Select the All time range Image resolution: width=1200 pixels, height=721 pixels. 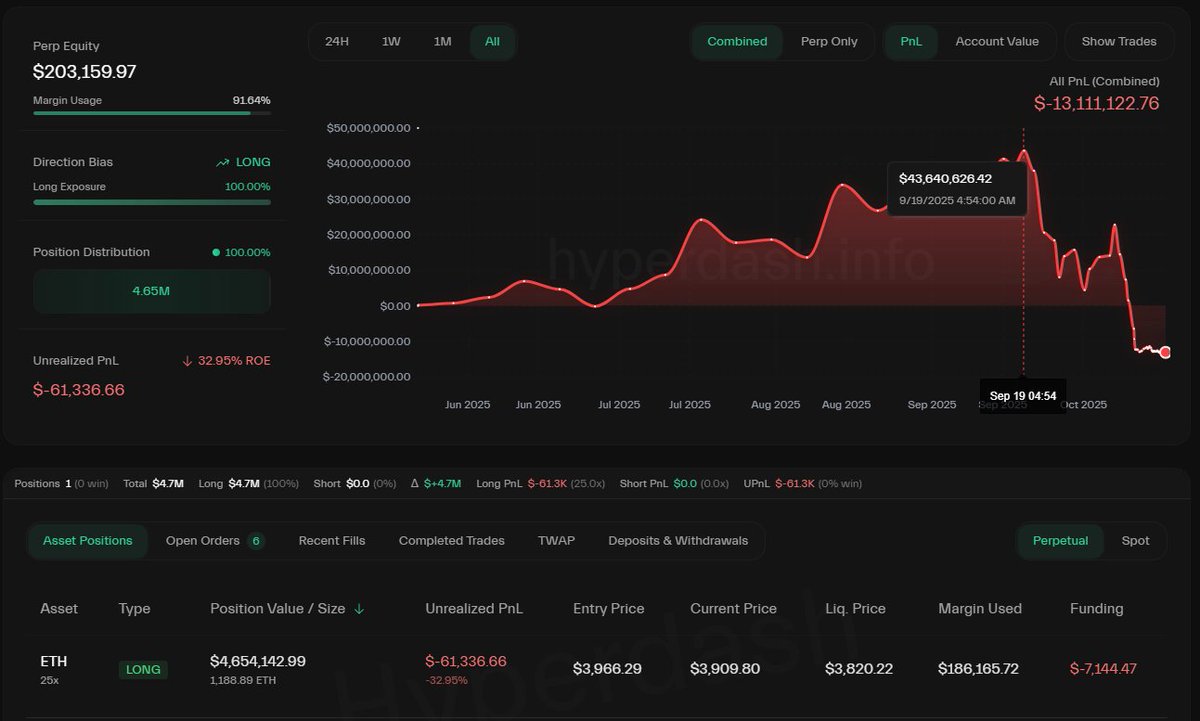[492, 42]
